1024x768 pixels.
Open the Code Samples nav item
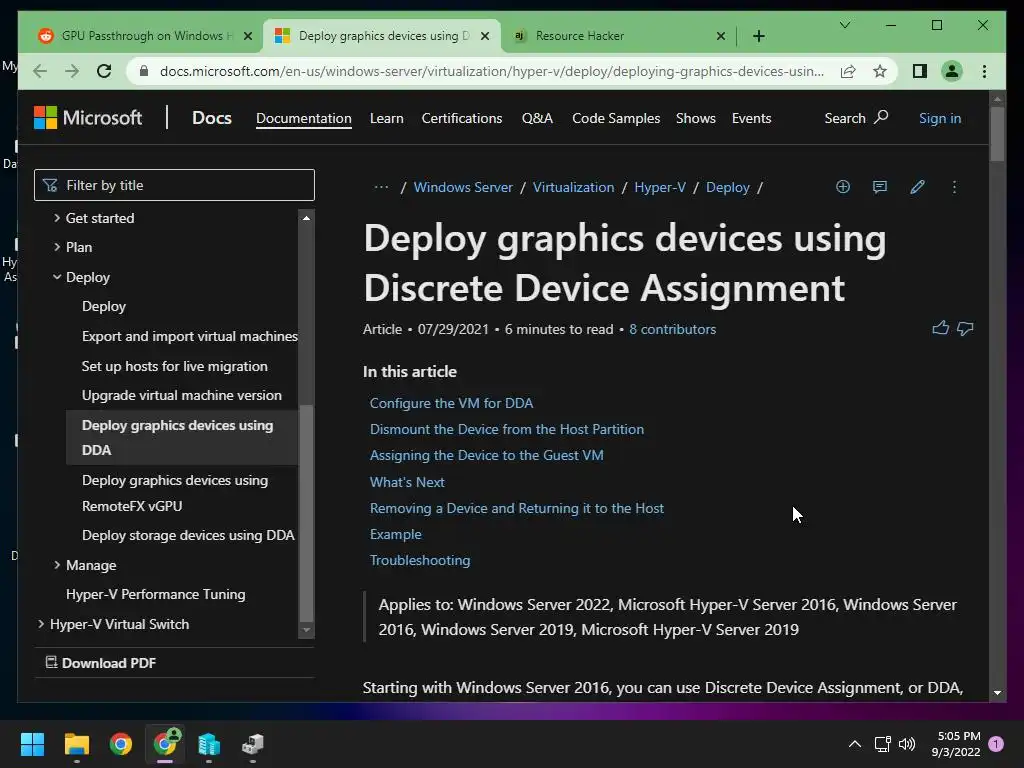tap(616, 118)
